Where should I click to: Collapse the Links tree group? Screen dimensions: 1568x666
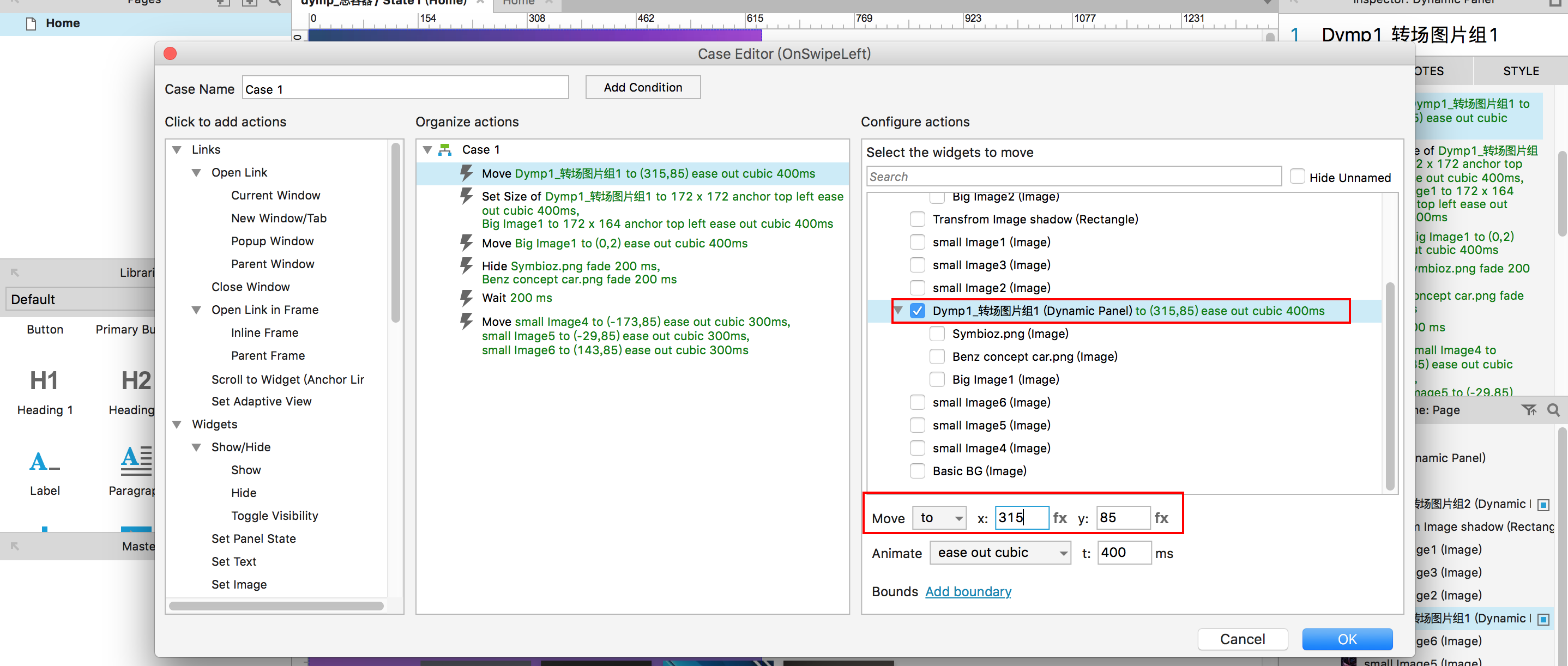(x=177, y=150)
